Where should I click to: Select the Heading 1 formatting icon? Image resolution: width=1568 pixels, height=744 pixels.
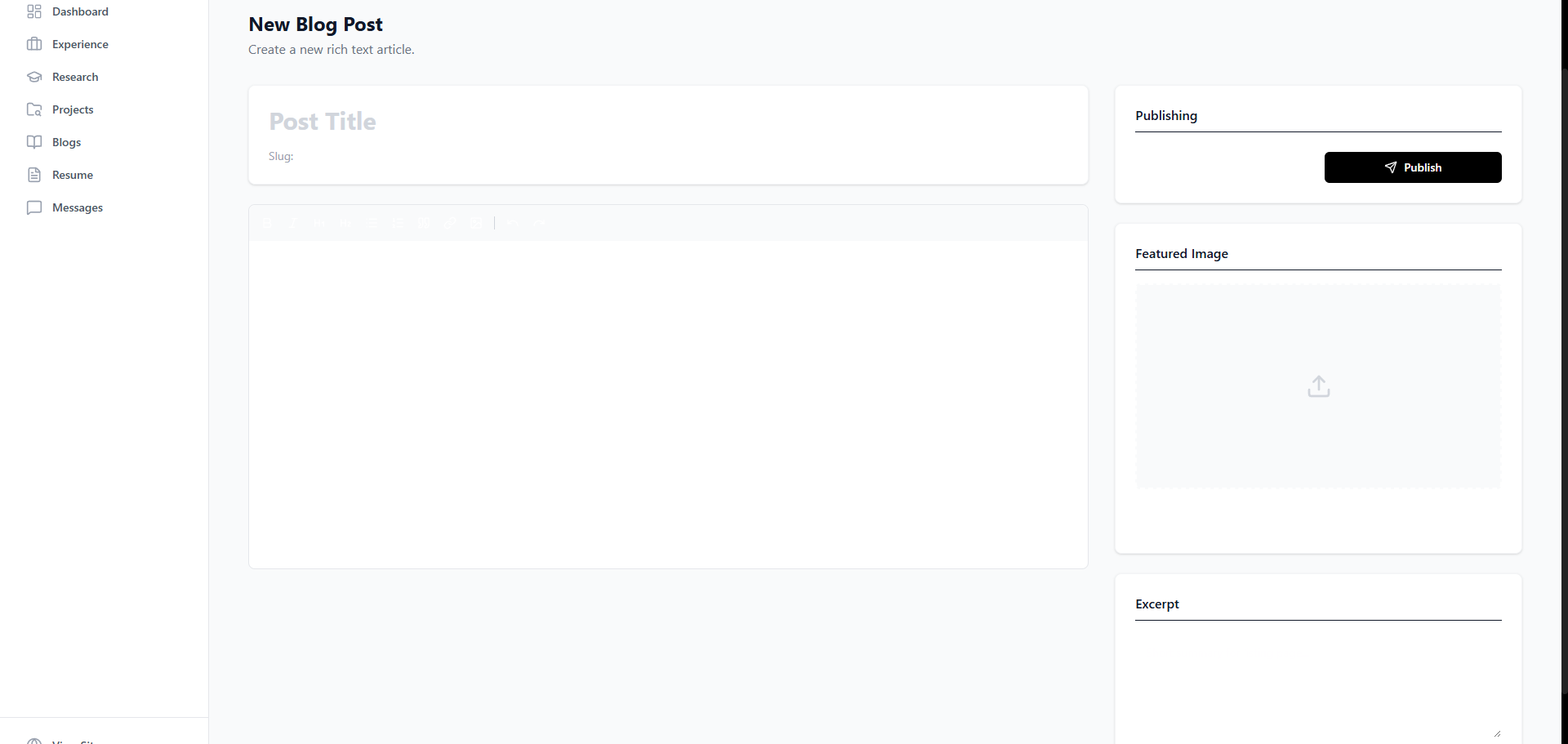point(319,223)
